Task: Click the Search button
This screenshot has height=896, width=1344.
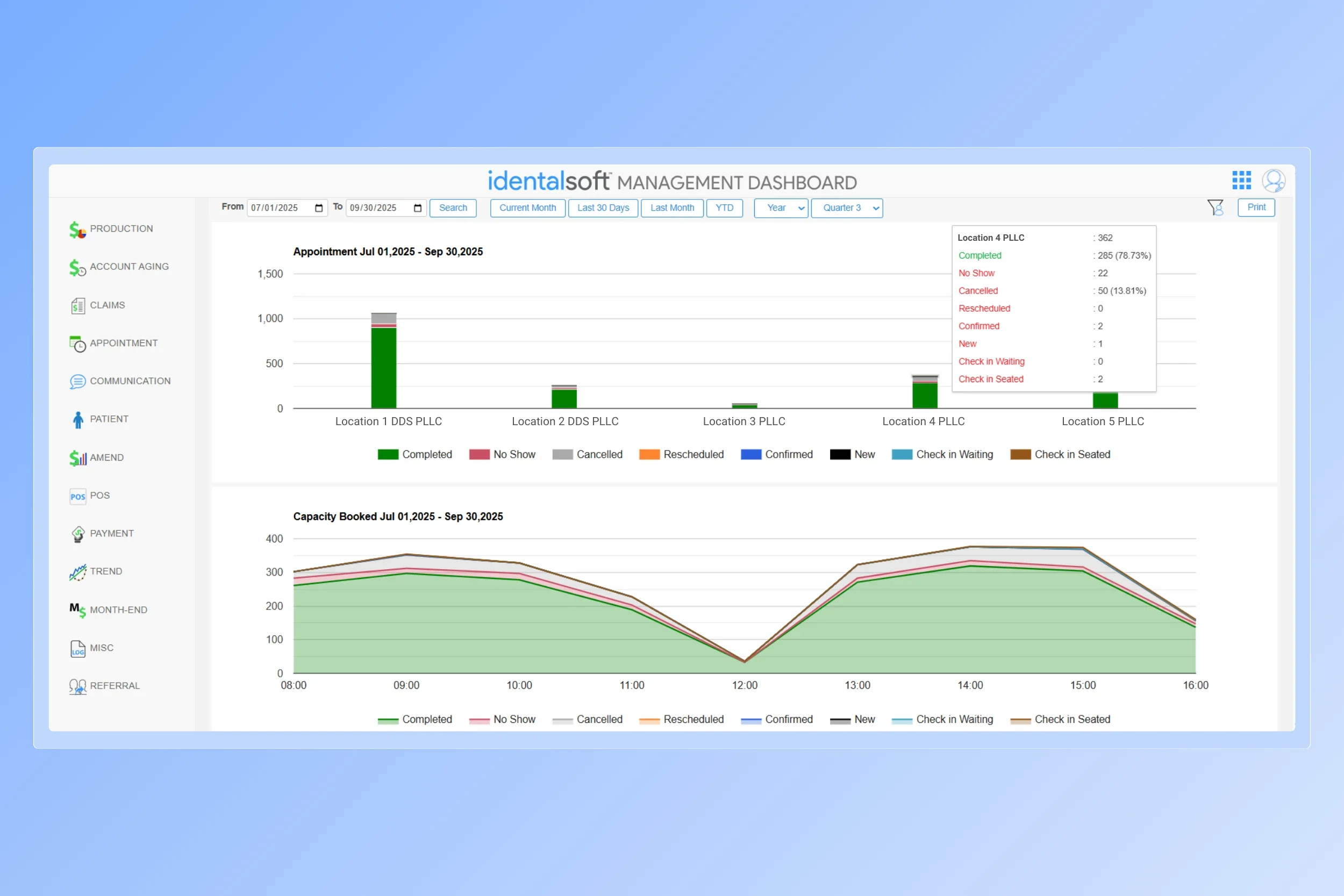Action: tap(453, 208)
